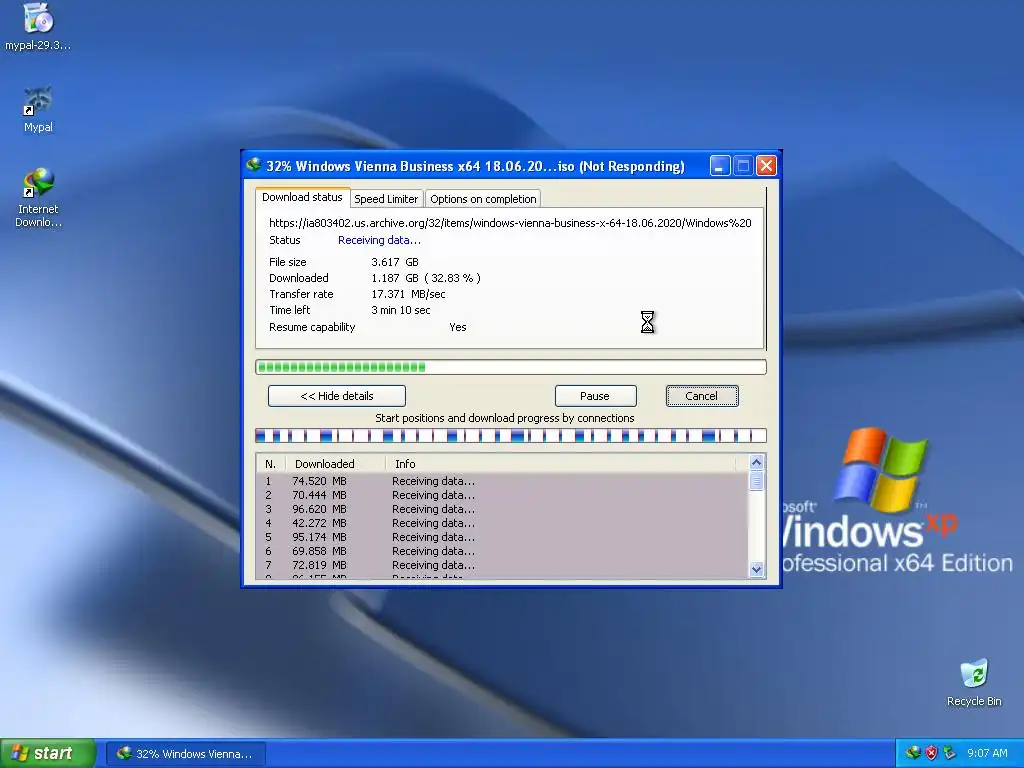Click the 1.187 GB downloaded value
Screen dimensions: 1024x768
coord(426,278)
